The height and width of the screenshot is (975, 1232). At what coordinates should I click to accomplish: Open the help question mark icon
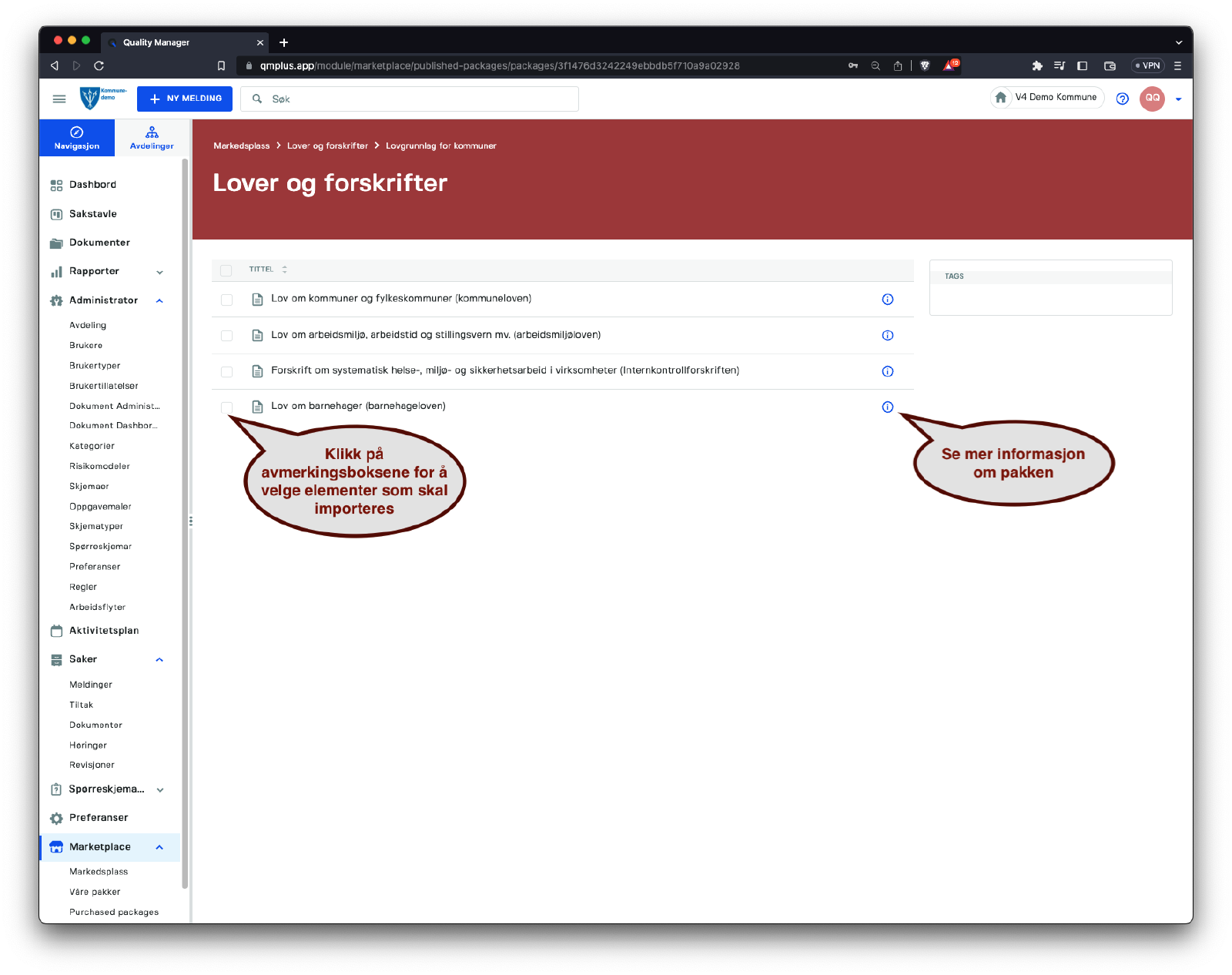coord(1122,99)
